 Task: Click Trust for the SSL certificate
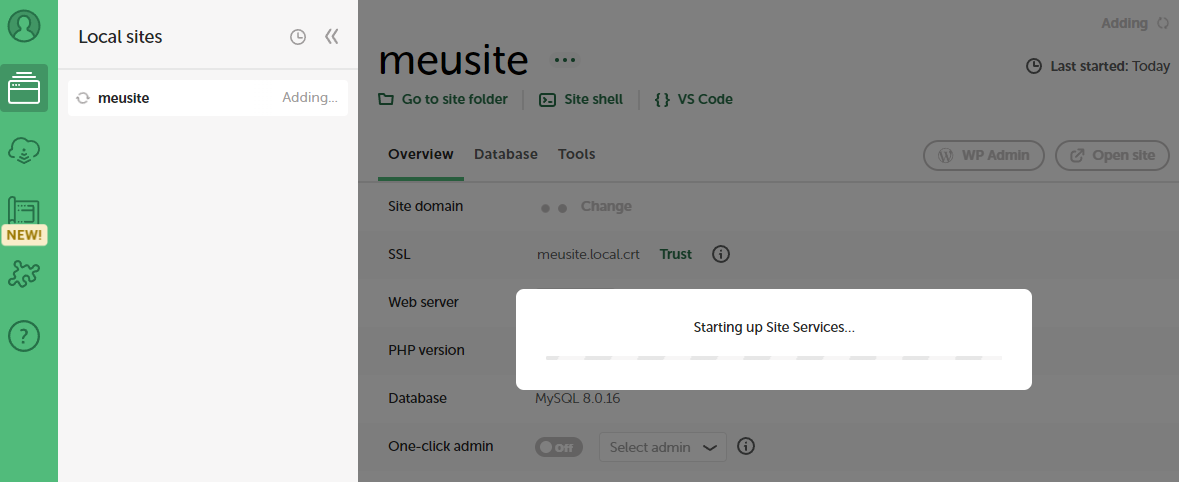click(675, 254)
